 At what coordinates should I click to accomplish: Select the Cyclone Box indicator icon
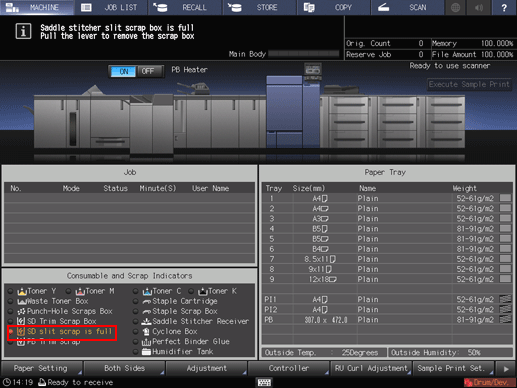tap(146, 332)
